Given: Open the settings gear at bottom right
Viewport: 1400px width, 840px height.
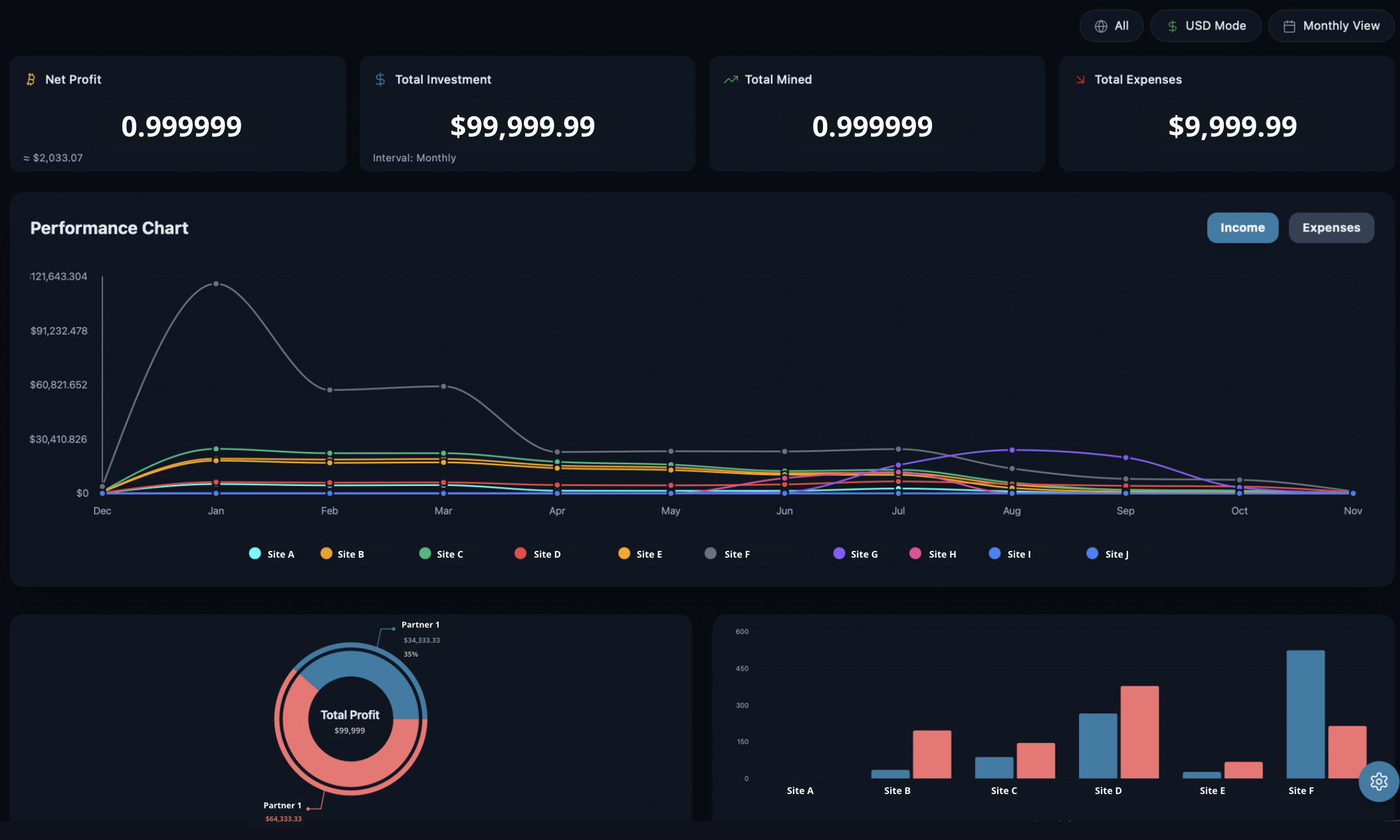Looking at the screenshot, I should [x=1379, y=782].
